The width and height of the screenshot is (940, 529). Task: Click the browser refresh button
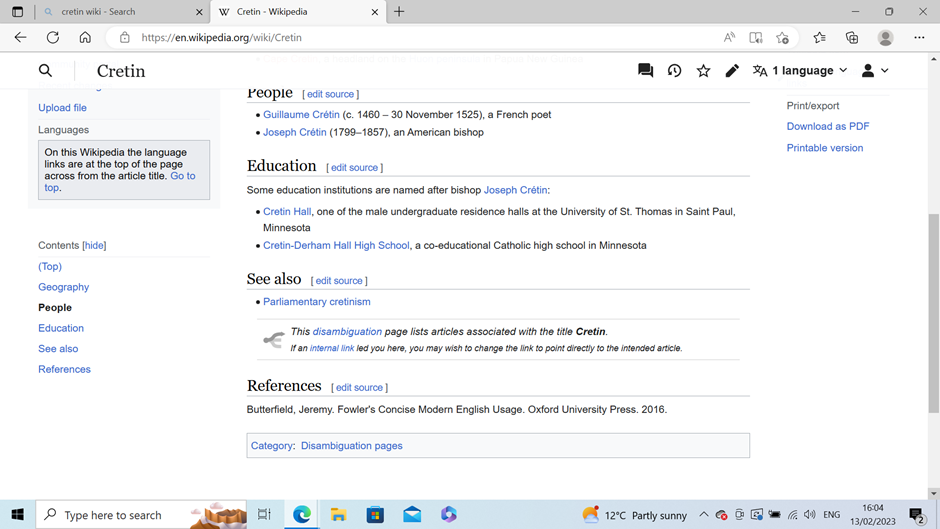click(x=53, y=38)
